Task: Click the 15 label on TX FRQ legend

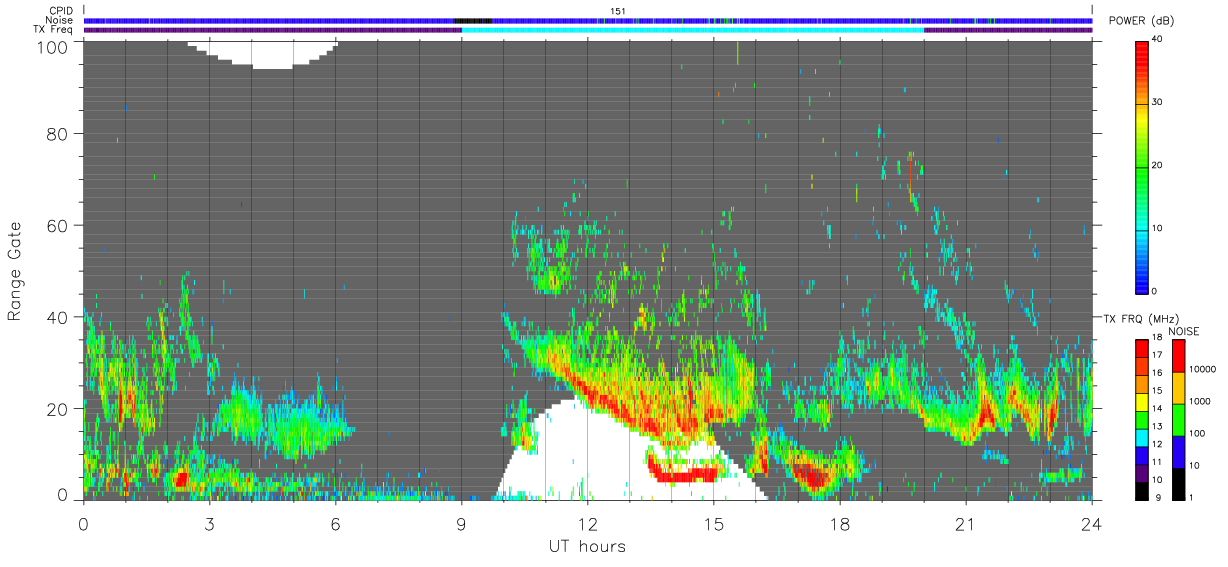Action: [1156, 391]
